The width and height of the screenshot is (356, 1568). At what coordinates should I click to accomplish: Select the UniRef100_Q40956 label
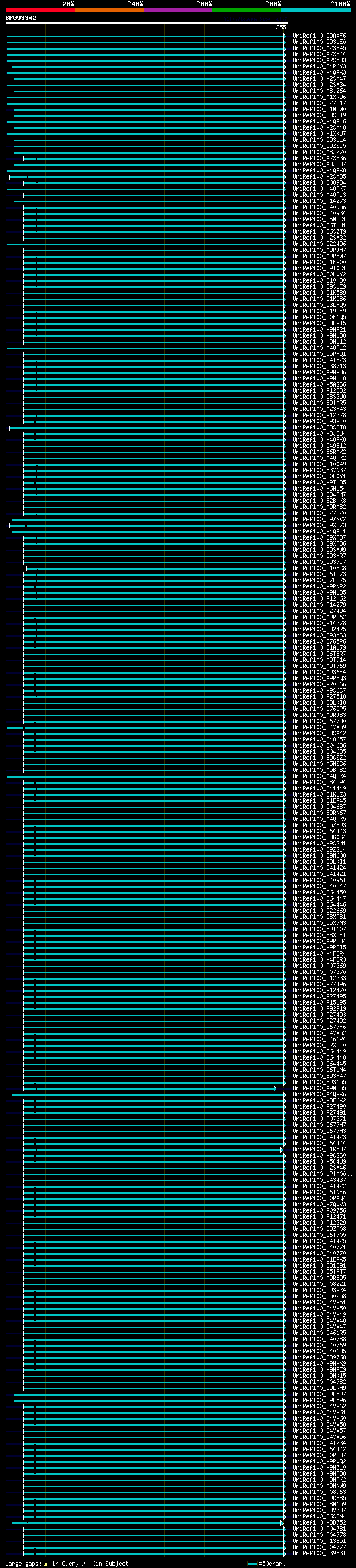click(319, 207)
